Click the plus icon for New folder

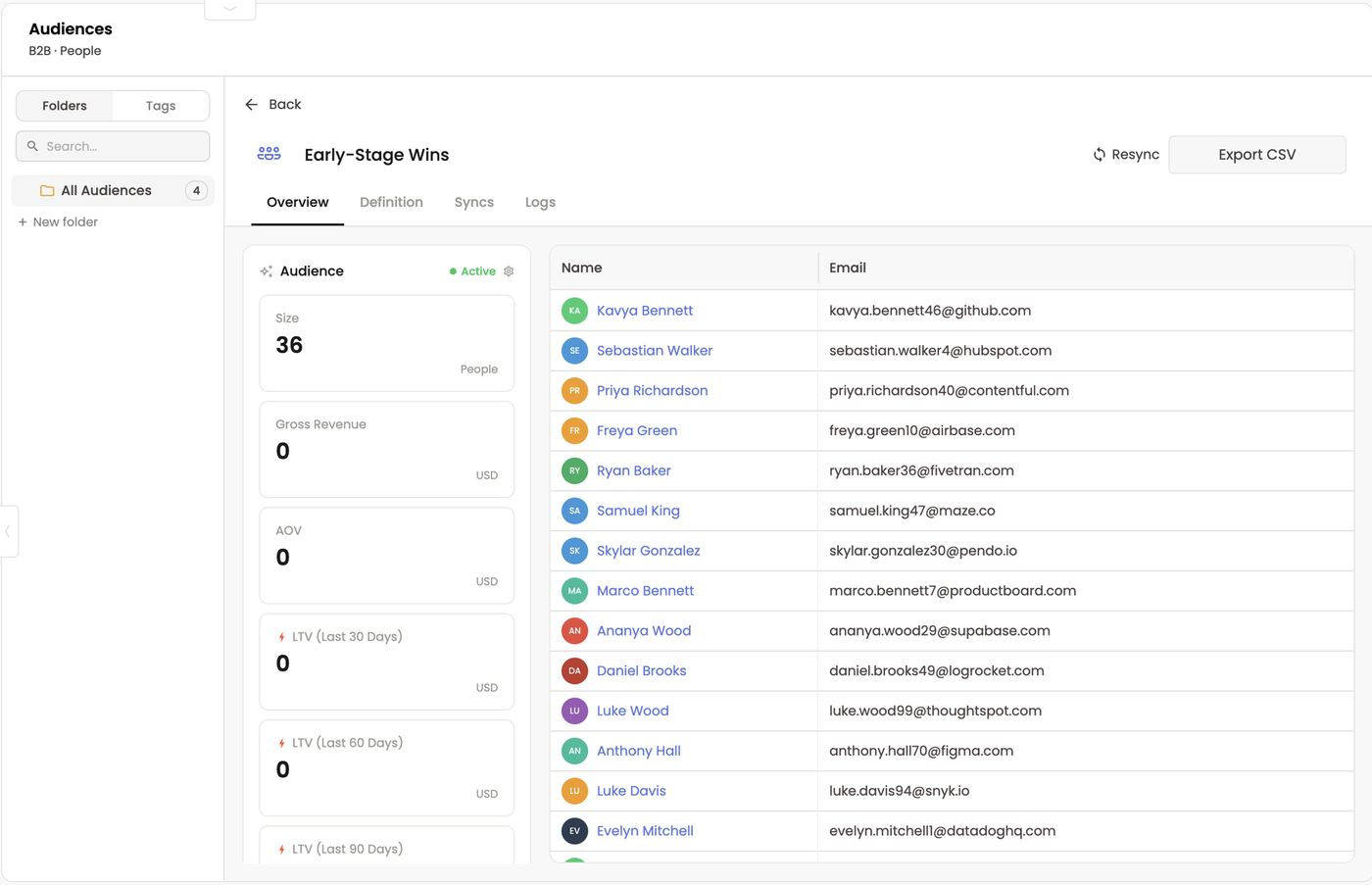click(x=23, y=222)
